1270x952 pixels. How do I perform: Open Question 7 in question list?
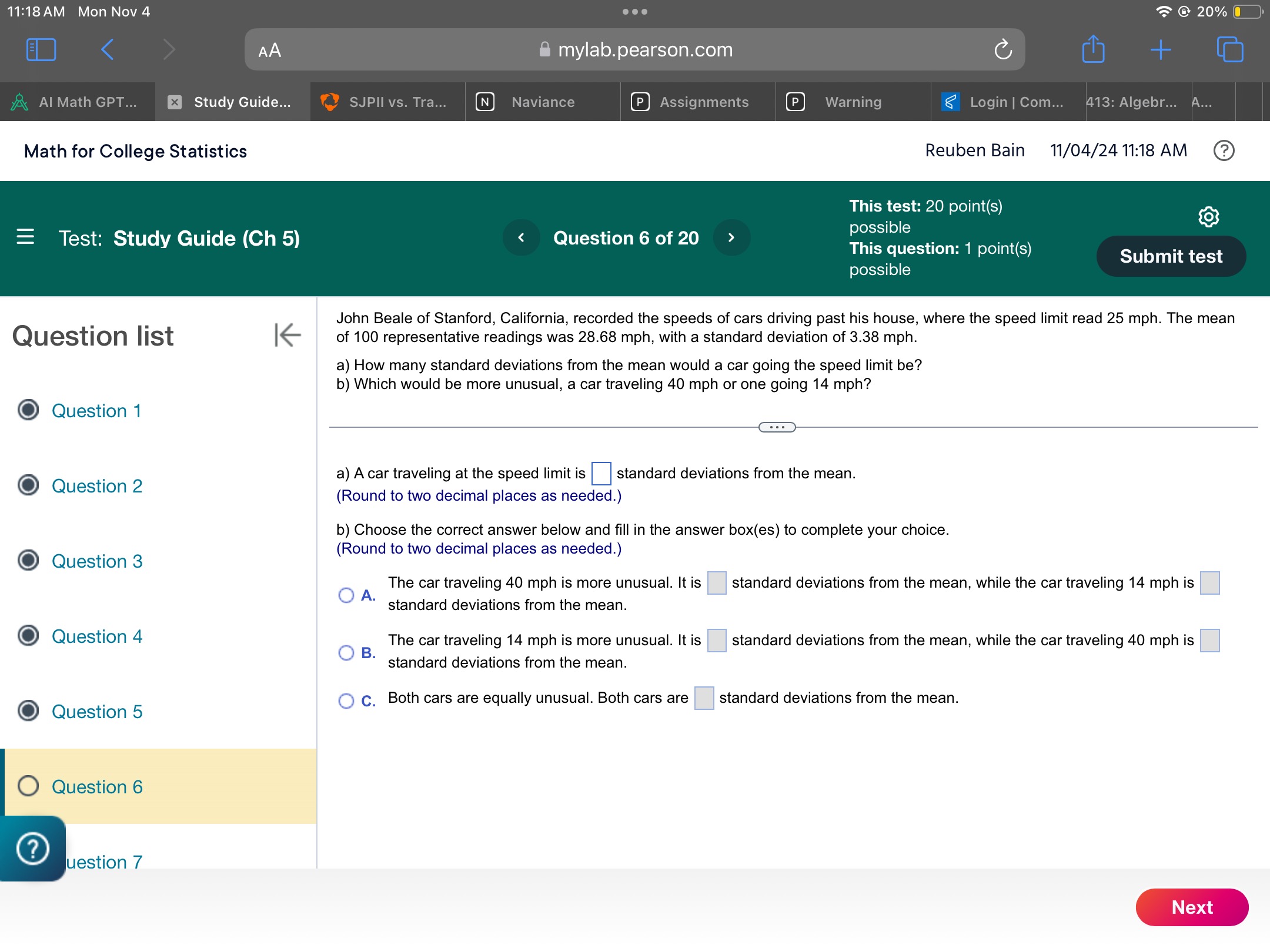coord(104,862)
